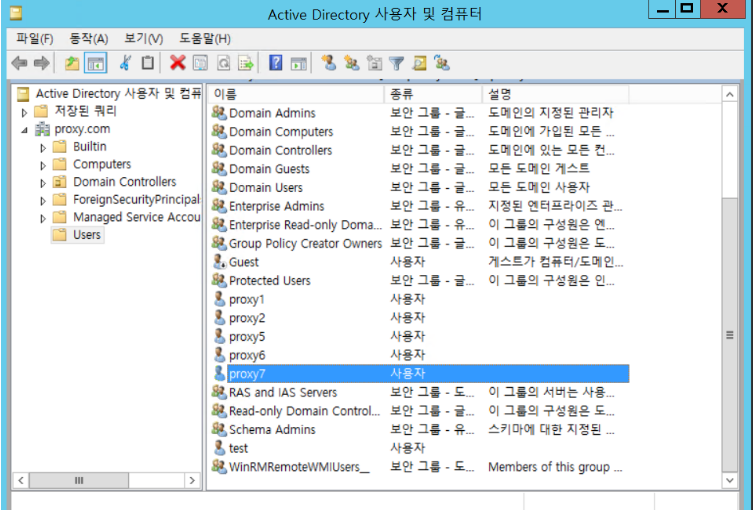Open the 도움말(H) menu
Image resolution: width=753 pixels, height=516 pixels.
[x=205, y=38]
